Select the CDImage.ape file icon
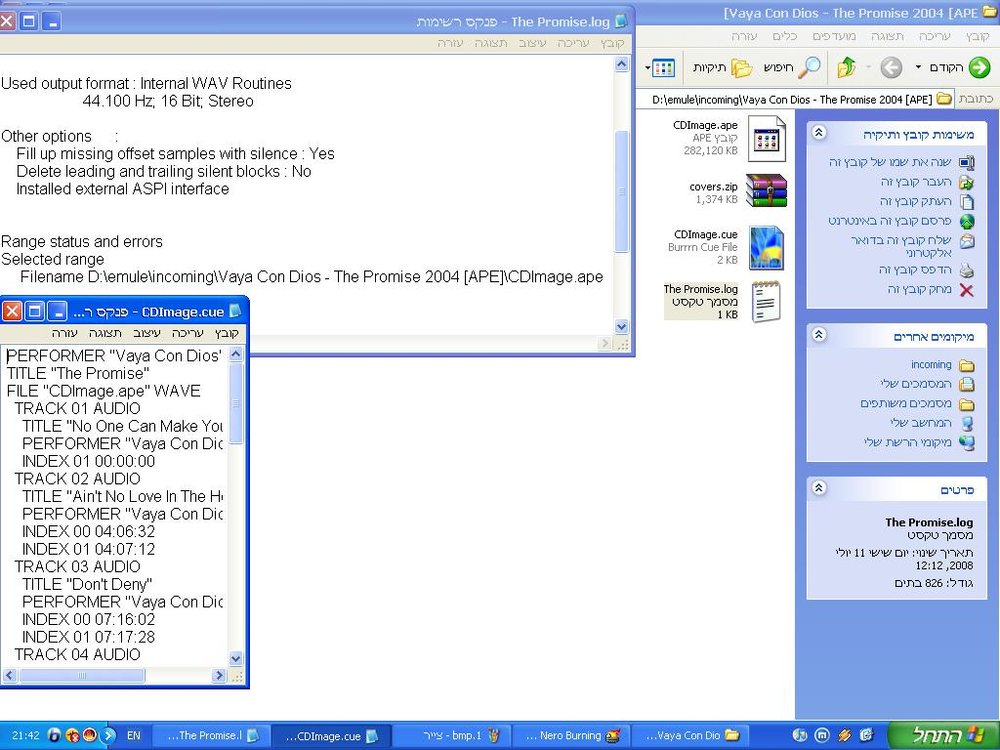The image size is (1000, 750). click(766, 138)
